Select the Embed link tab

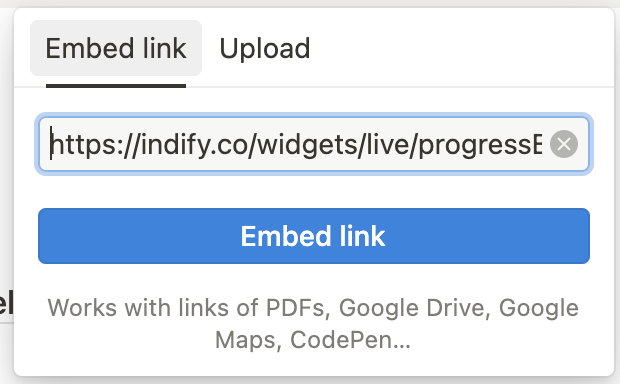(116, 48)
